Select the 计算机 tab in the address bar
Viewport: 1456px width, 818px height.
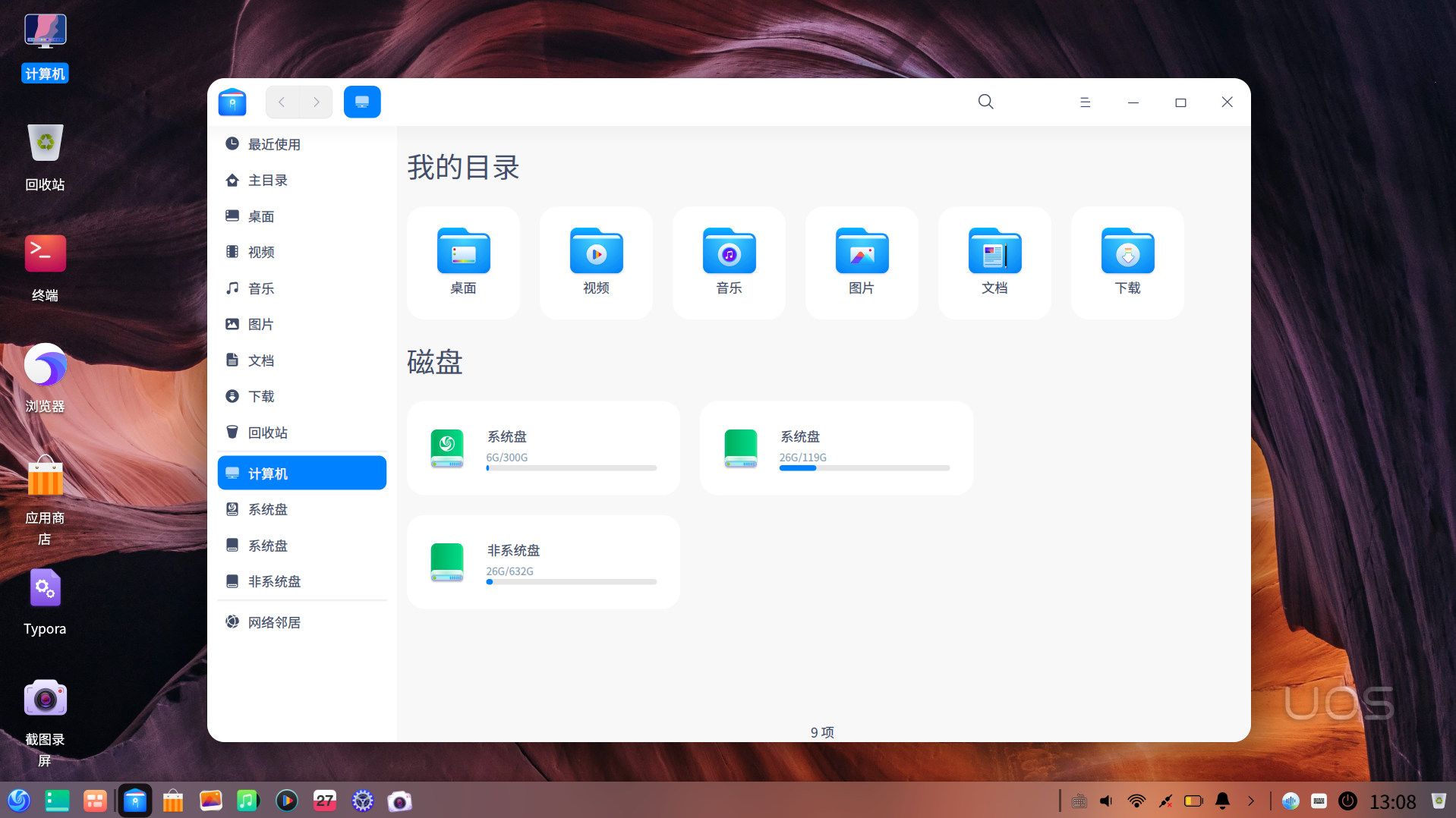click(x=362, y=101)
